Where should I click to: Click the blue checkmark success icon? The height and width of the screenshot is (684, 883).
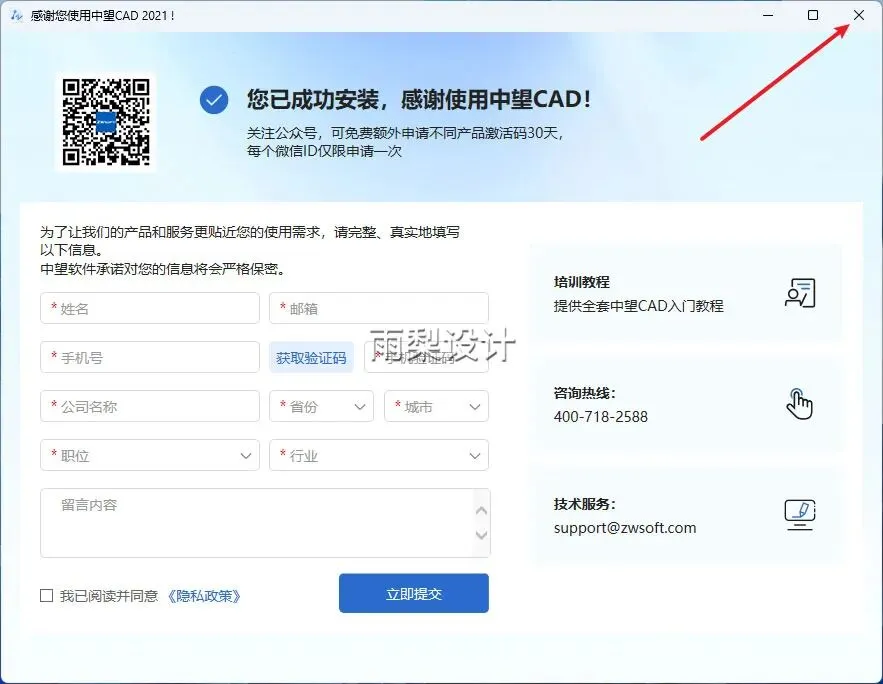coord(214,100)
